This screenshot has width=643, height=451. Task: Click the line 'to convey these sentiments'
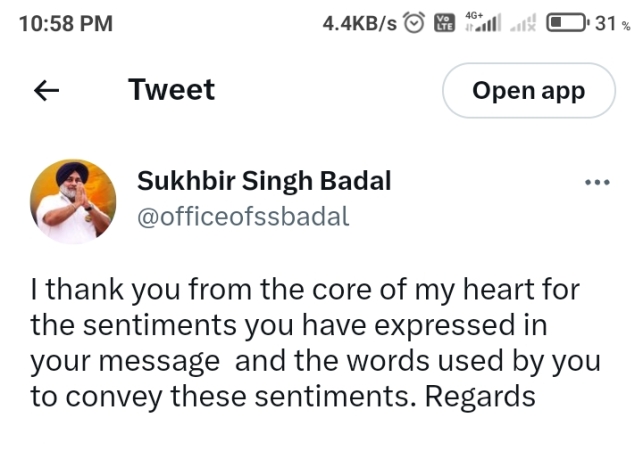click(x=283, y=397)
